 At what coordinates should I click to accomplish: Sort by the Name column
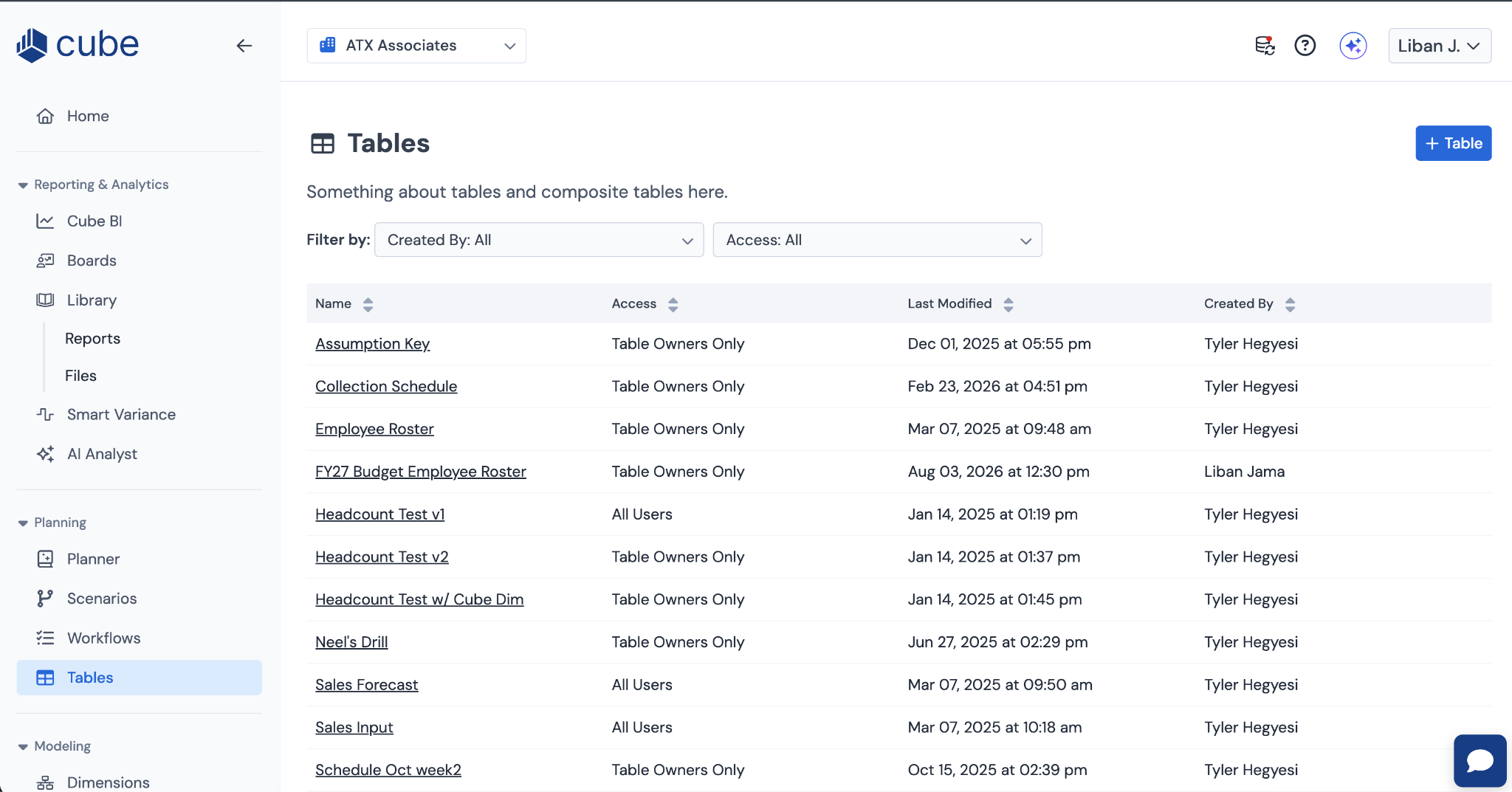click(x=368, y=304)
